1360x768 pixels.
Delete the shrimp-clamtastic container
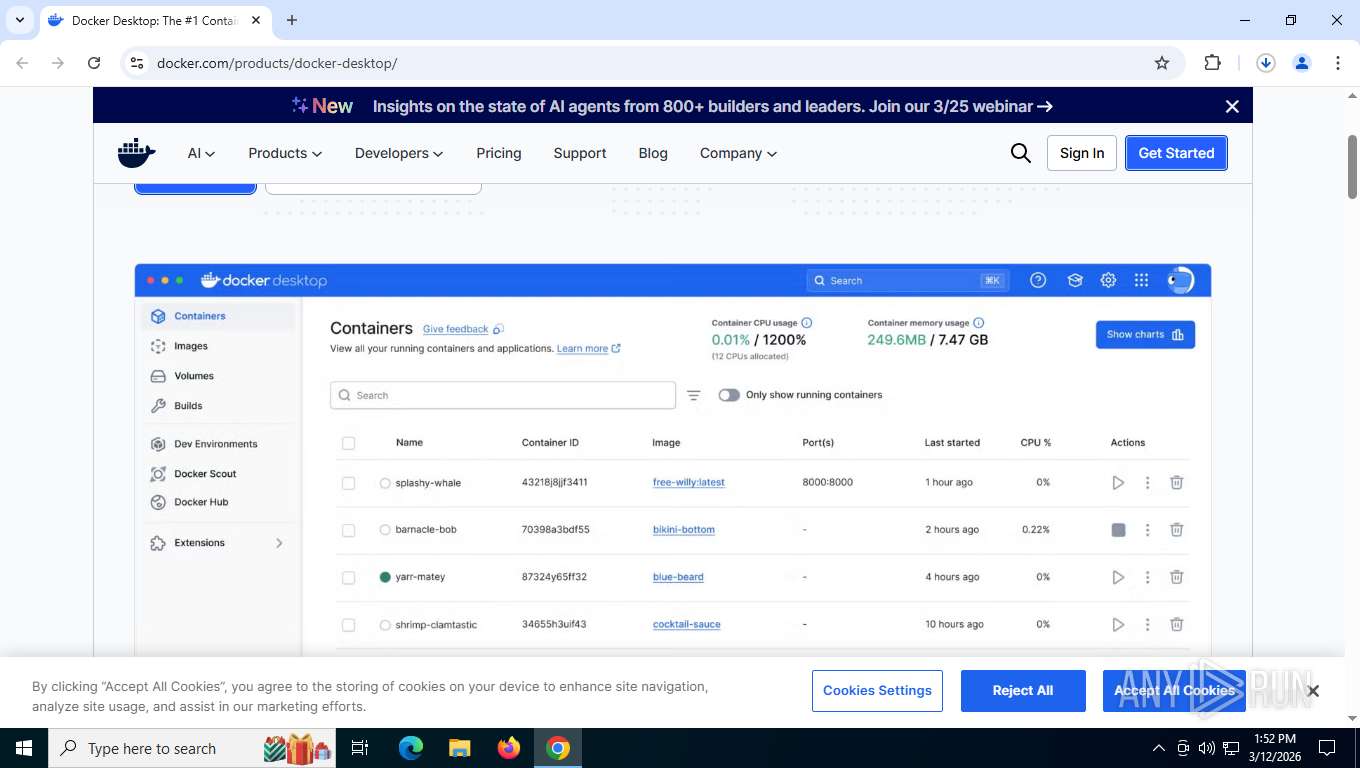pos(1177,625)
